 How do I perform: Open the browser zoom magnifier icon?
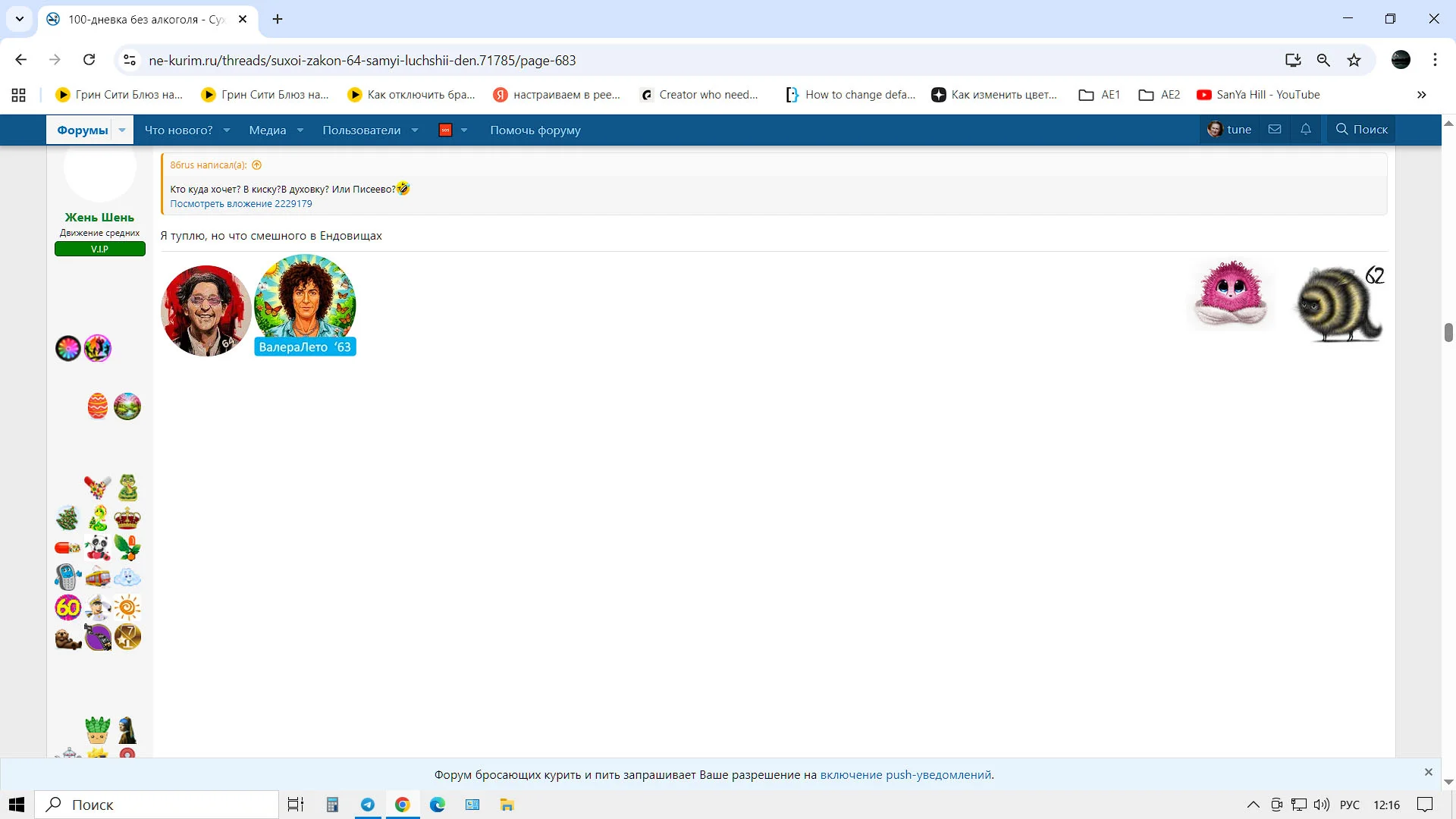[1323, 60]
